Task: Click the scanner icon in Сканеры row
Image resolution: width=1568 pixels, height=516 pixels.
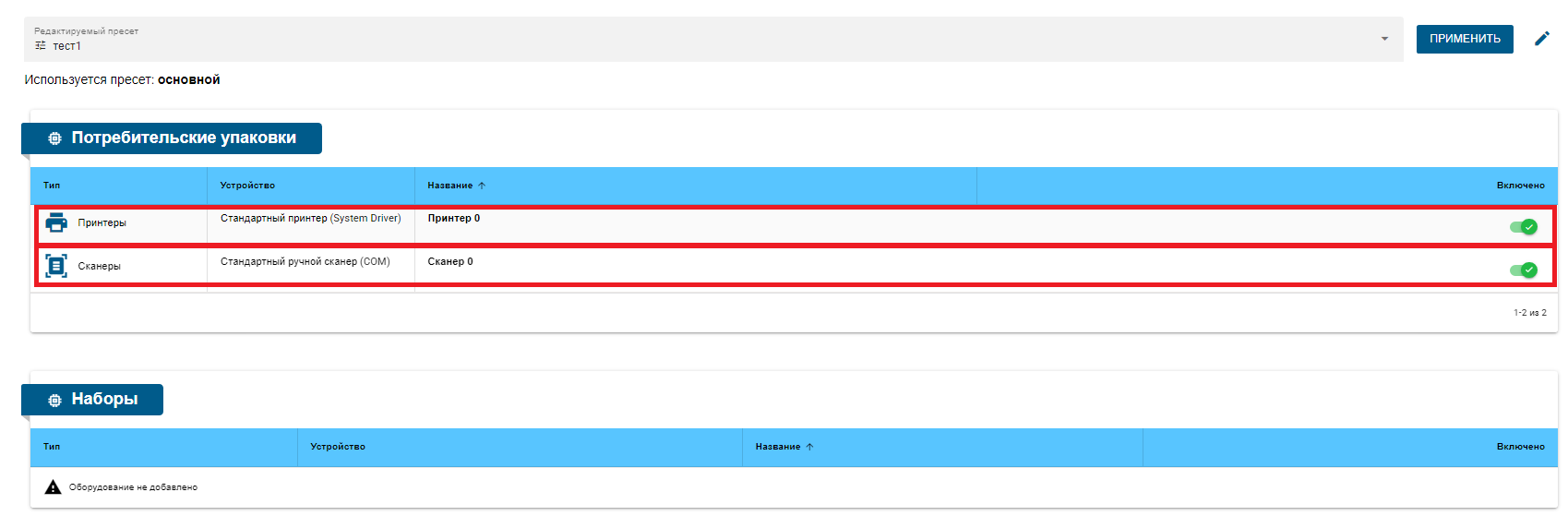Action: [x=56, y=266]
